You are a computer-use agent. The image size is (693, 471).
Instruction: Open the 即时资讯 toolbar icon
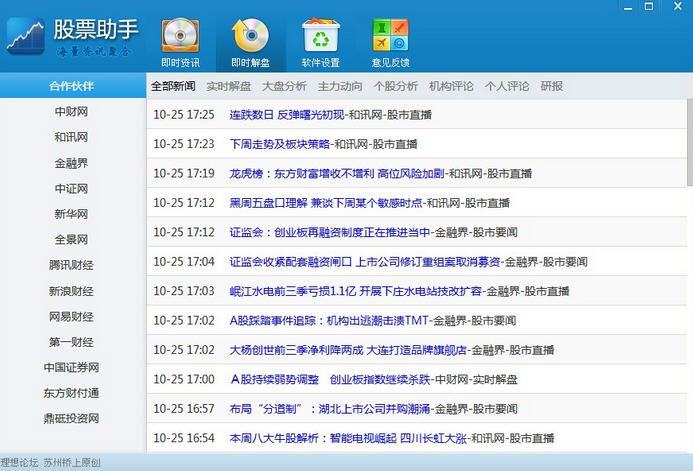point(180,36)
